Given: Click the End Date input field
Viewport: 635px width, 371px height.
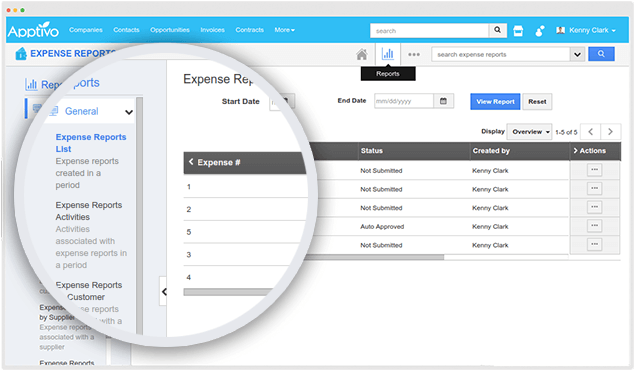Looking at the screenshot, I should 404,101.
